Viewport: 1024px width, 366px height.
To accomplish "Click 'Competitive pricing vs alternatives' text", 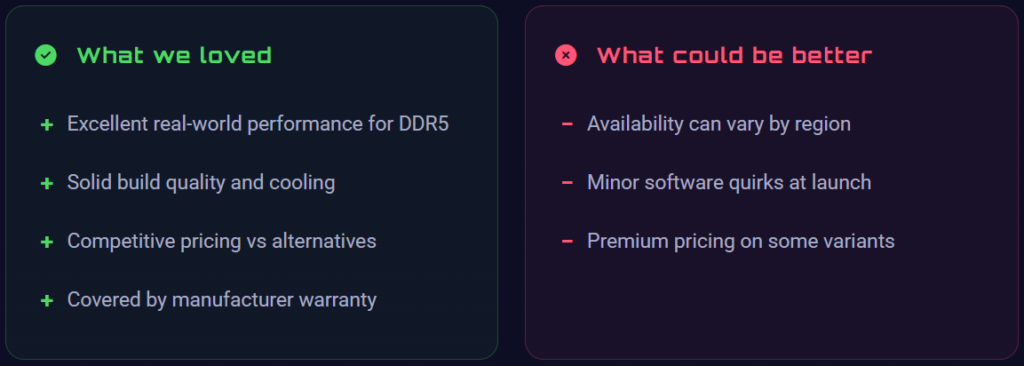I will (221, 241).
